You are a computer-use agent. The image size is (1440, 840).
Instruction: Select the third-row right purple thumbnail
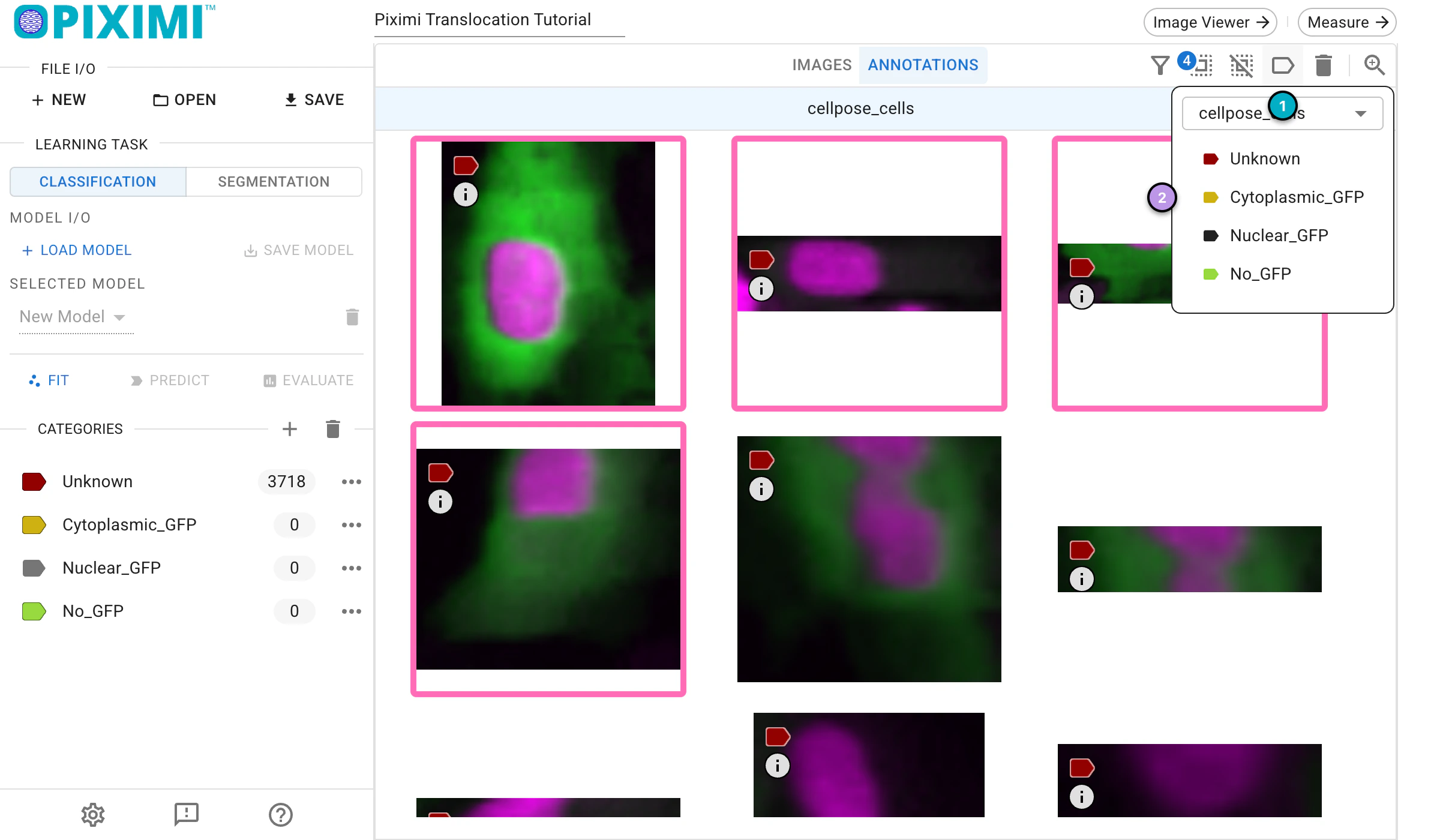tap(1189, 780)
